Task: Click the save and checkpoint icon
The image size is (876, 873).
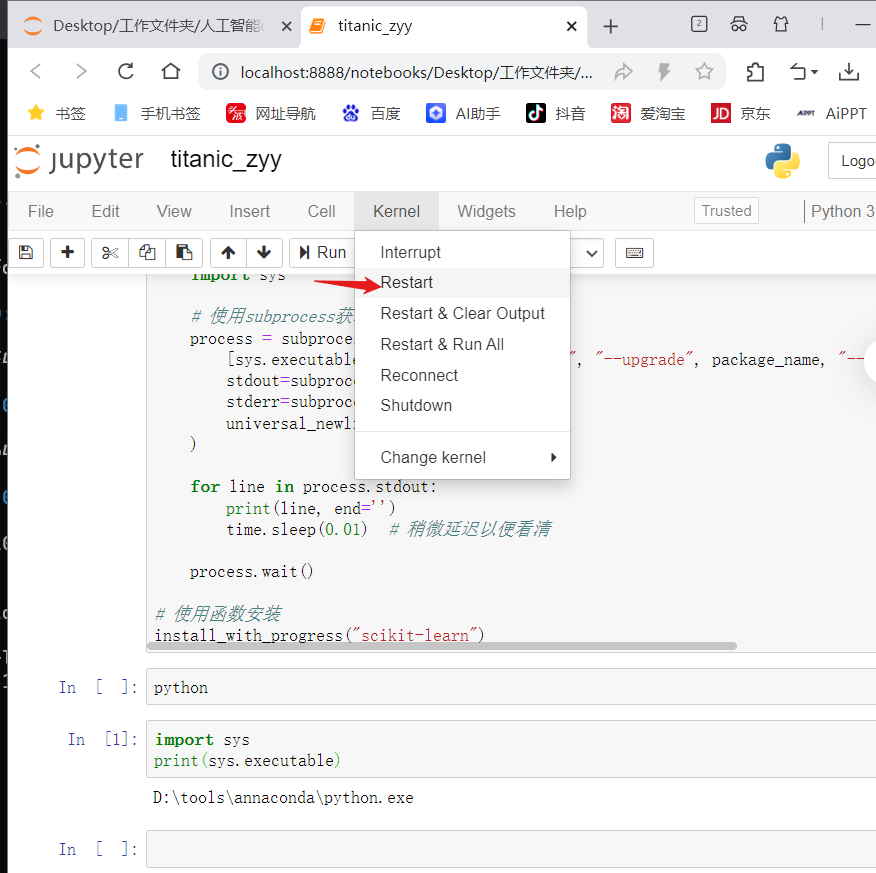Action: coord(26,253)
